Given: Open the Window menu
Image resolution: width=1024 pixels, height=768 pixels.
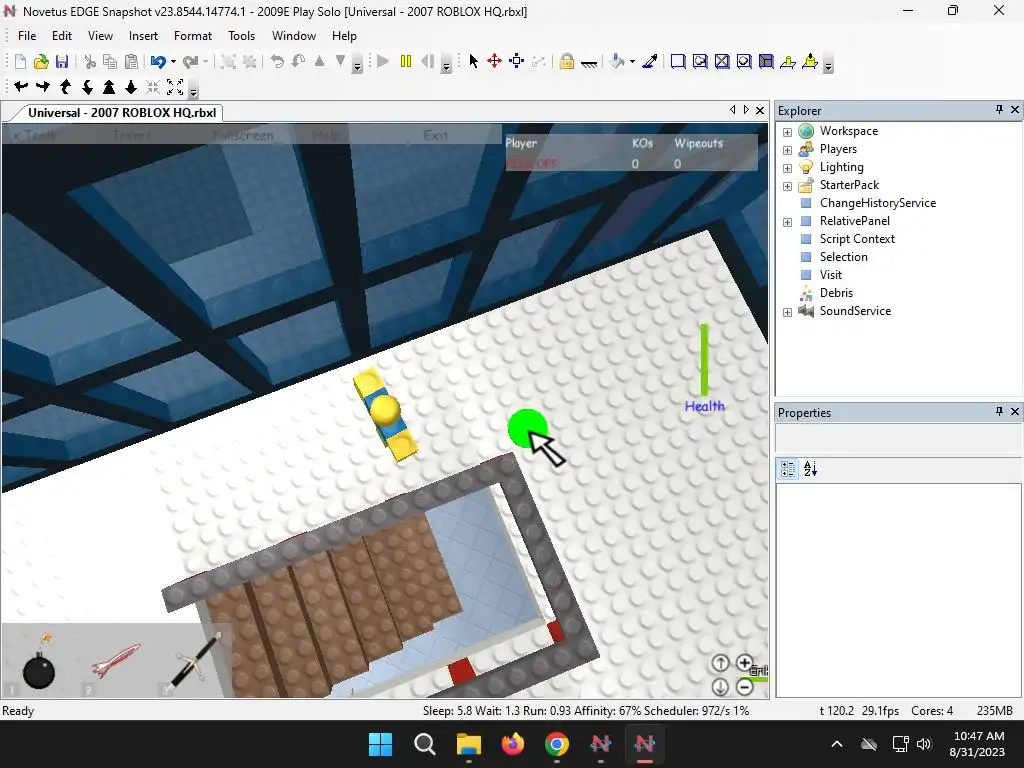Looking at the screenshot, I should coord(294,36).
